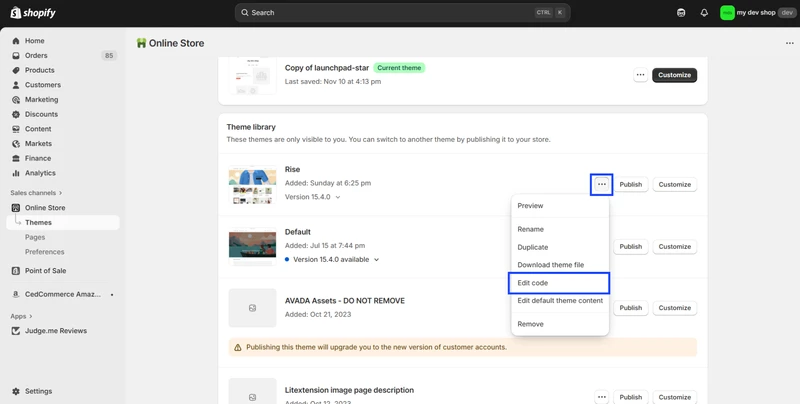Select Edit default theme content

coord(560,300)
